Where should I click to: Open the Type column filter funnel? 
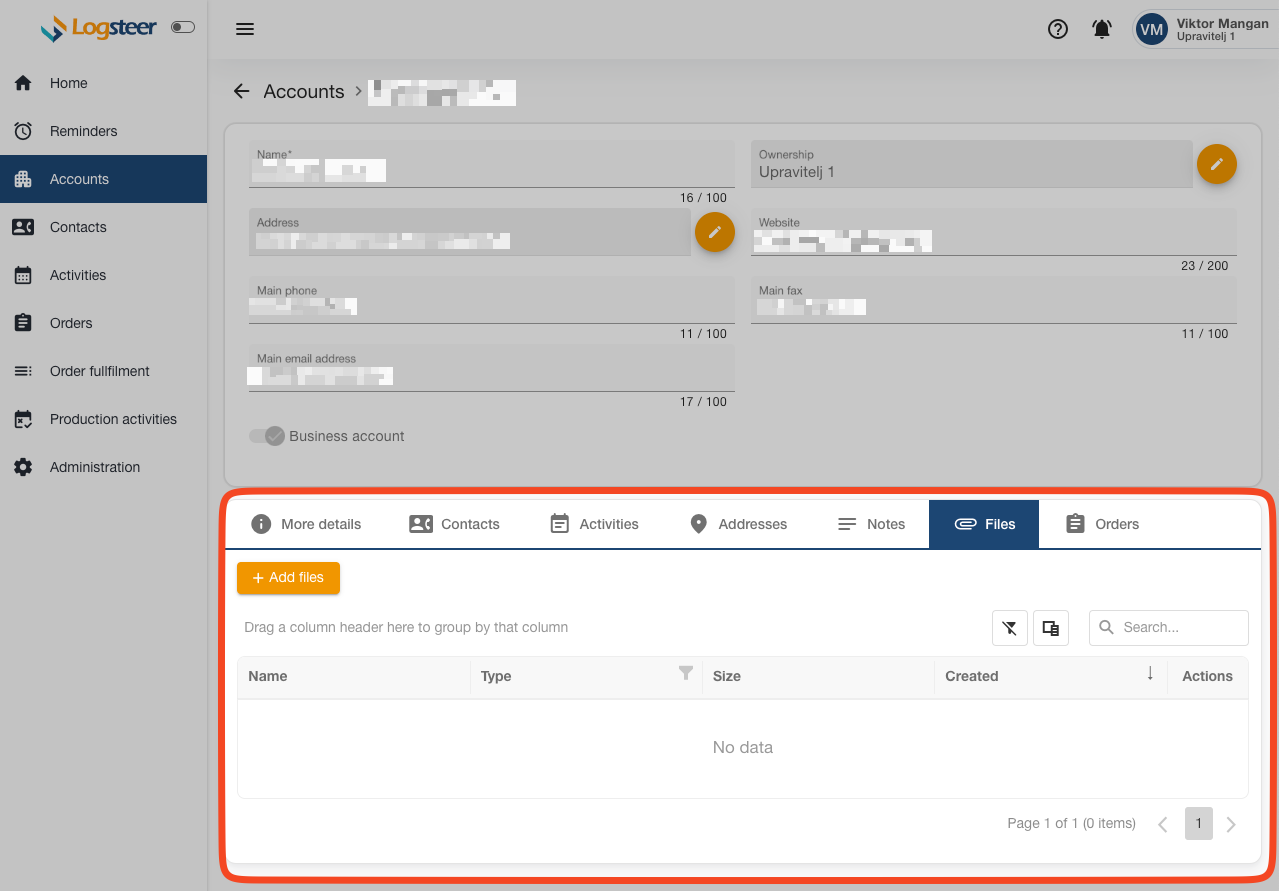coord(685,673)
